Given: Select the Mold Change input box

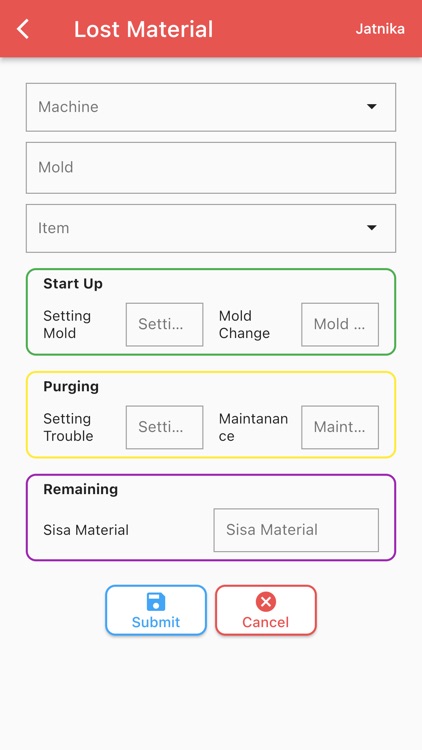Looking at the screenshot, I should (x=340, y=324).
